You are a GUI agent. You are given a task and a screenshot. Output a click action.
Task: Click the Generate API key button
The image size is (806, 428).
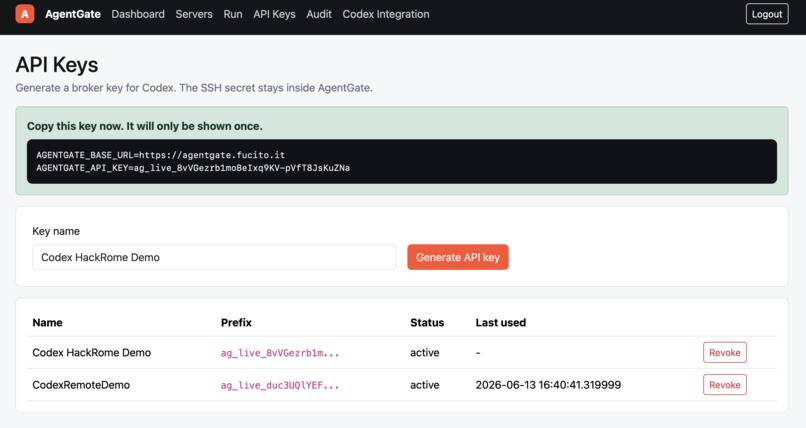coord(458,257)
